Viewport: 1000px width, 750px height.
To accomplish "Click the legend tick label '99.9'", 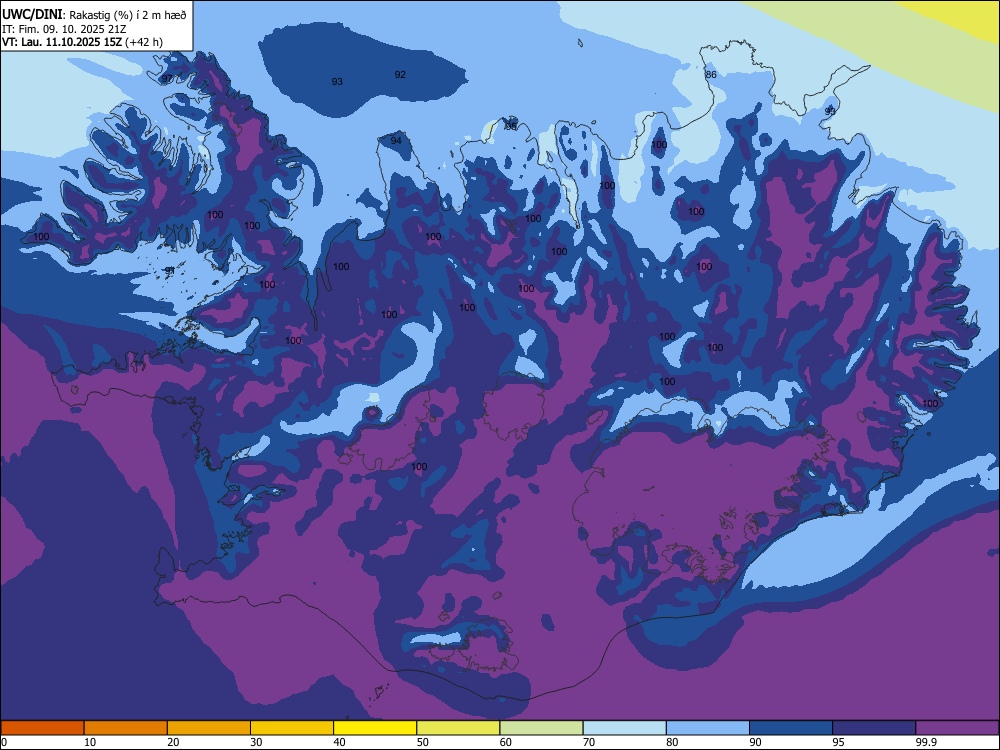I will pos(925,742).
